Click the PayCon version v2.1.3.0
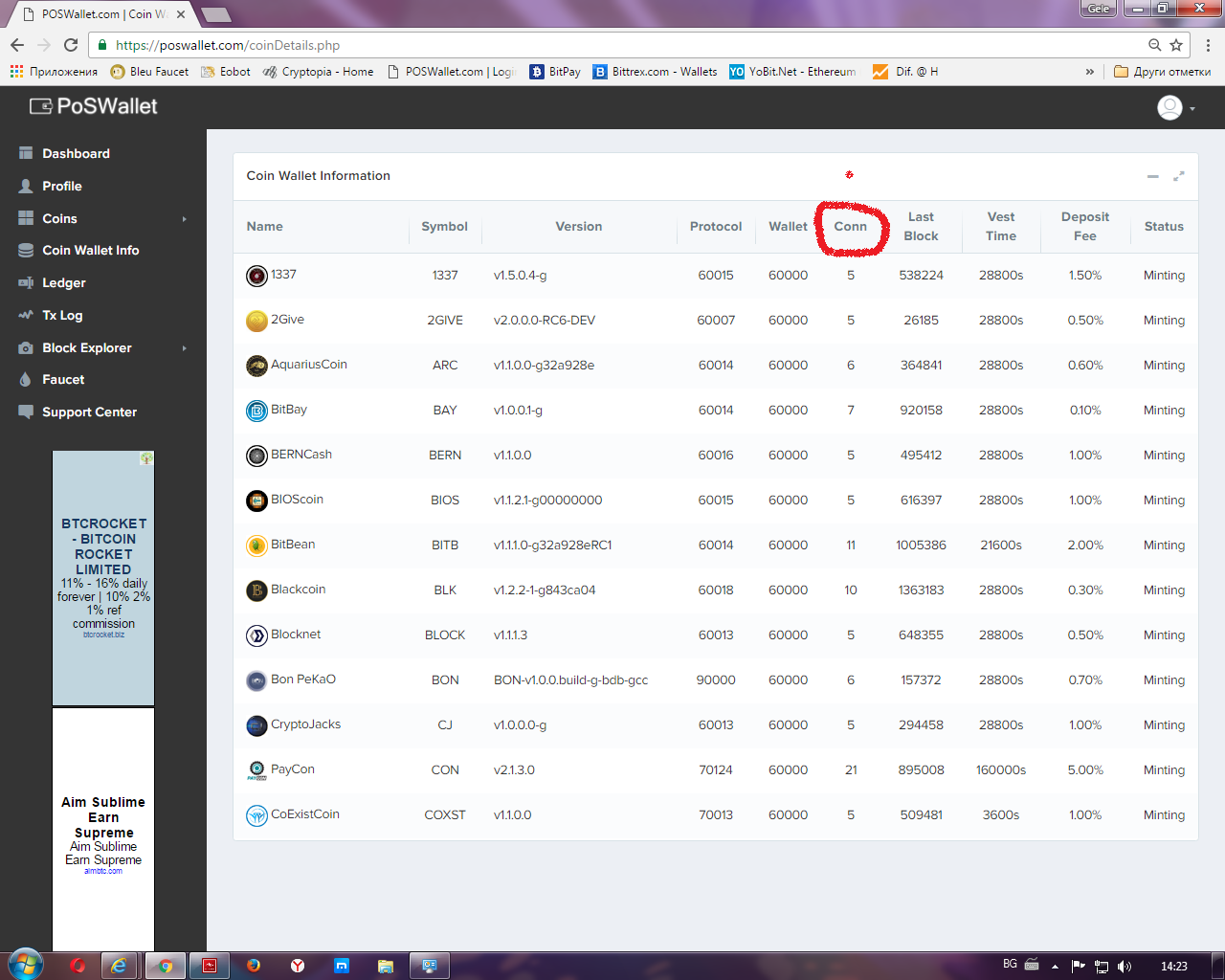This screenshot has height=980, width=1225. pyautogui.click(x=514, y=770)
